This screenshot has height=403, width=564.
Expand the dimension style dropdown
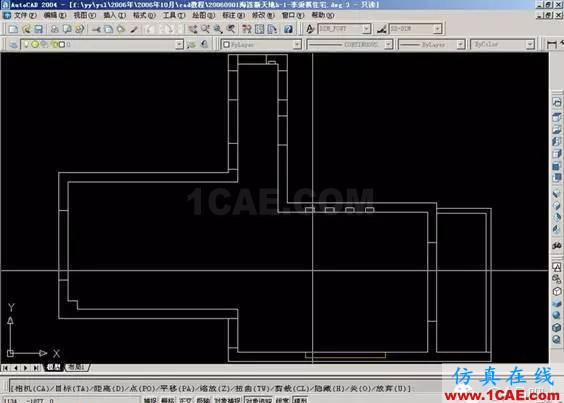[x=437, y=29]
